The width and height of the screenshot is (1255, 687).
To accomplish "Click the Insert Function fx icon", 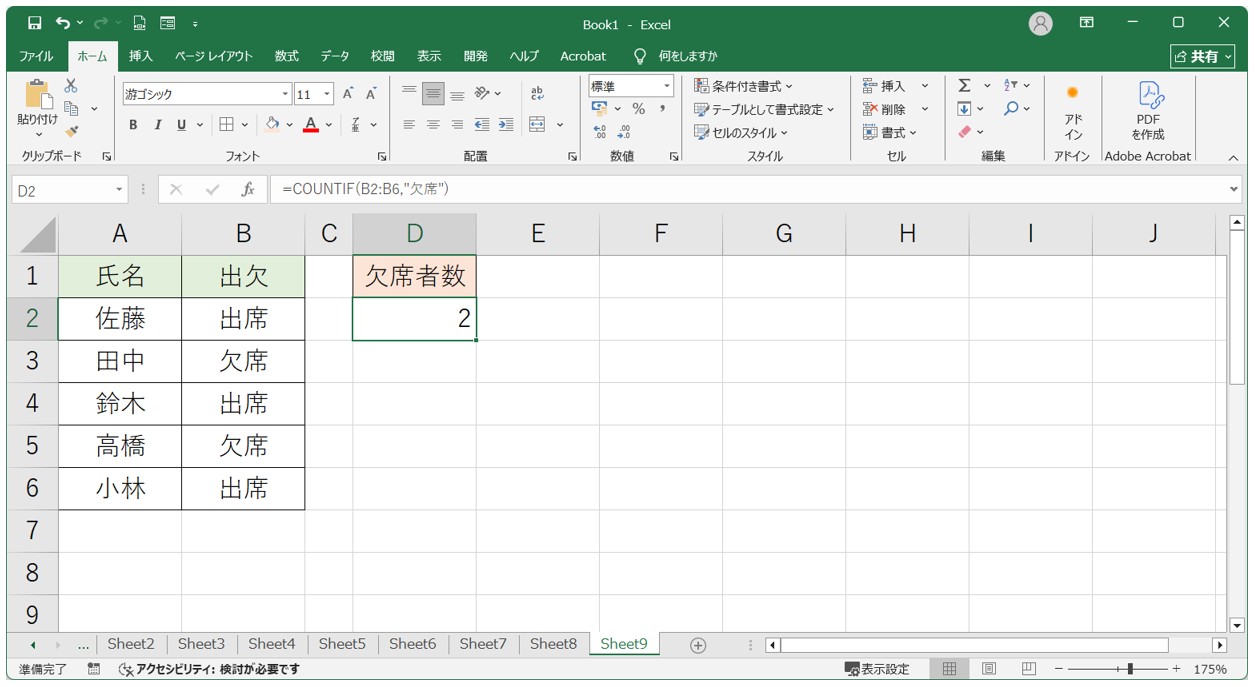I will click(x=248, y=189).
